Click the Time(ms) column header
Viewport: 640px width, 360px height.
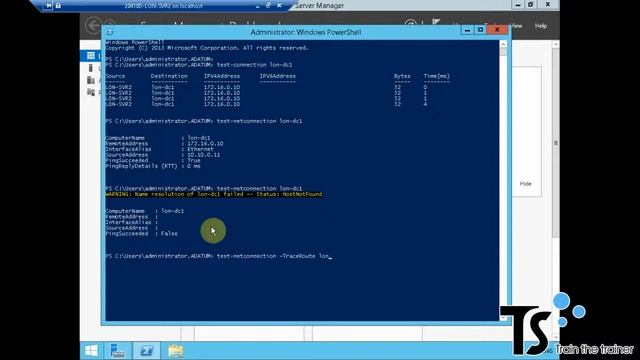(x=436, y=76)
